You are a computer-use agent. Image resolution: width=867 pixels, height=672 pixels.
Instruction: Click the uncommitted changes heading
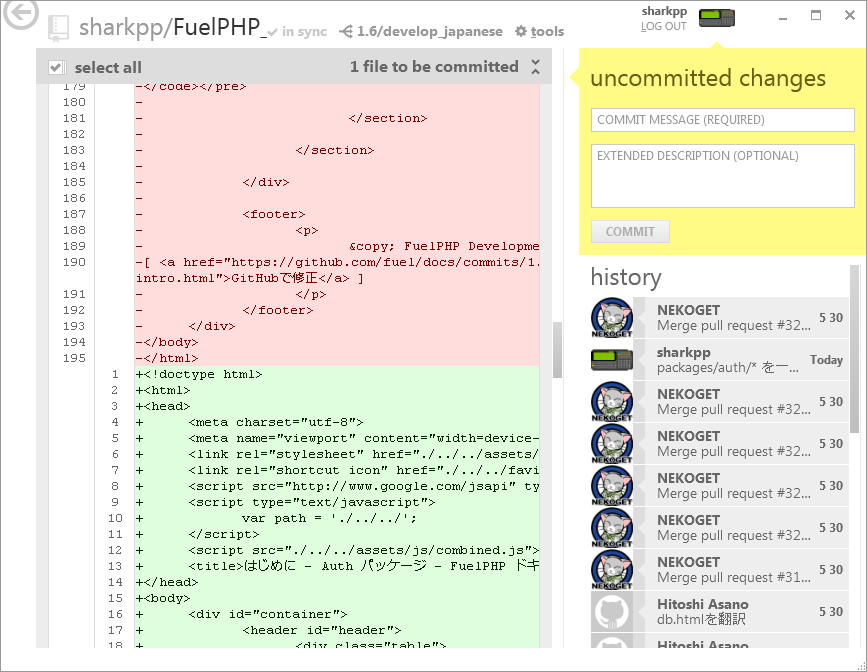coord(708,79)
